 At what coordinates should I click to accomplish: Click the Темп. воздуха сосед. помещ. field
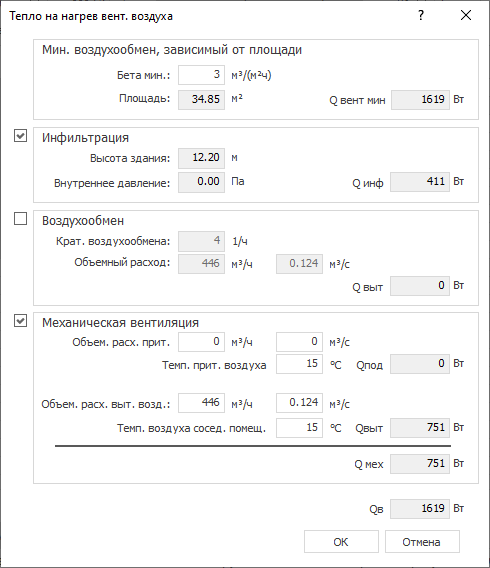point(299,428)
